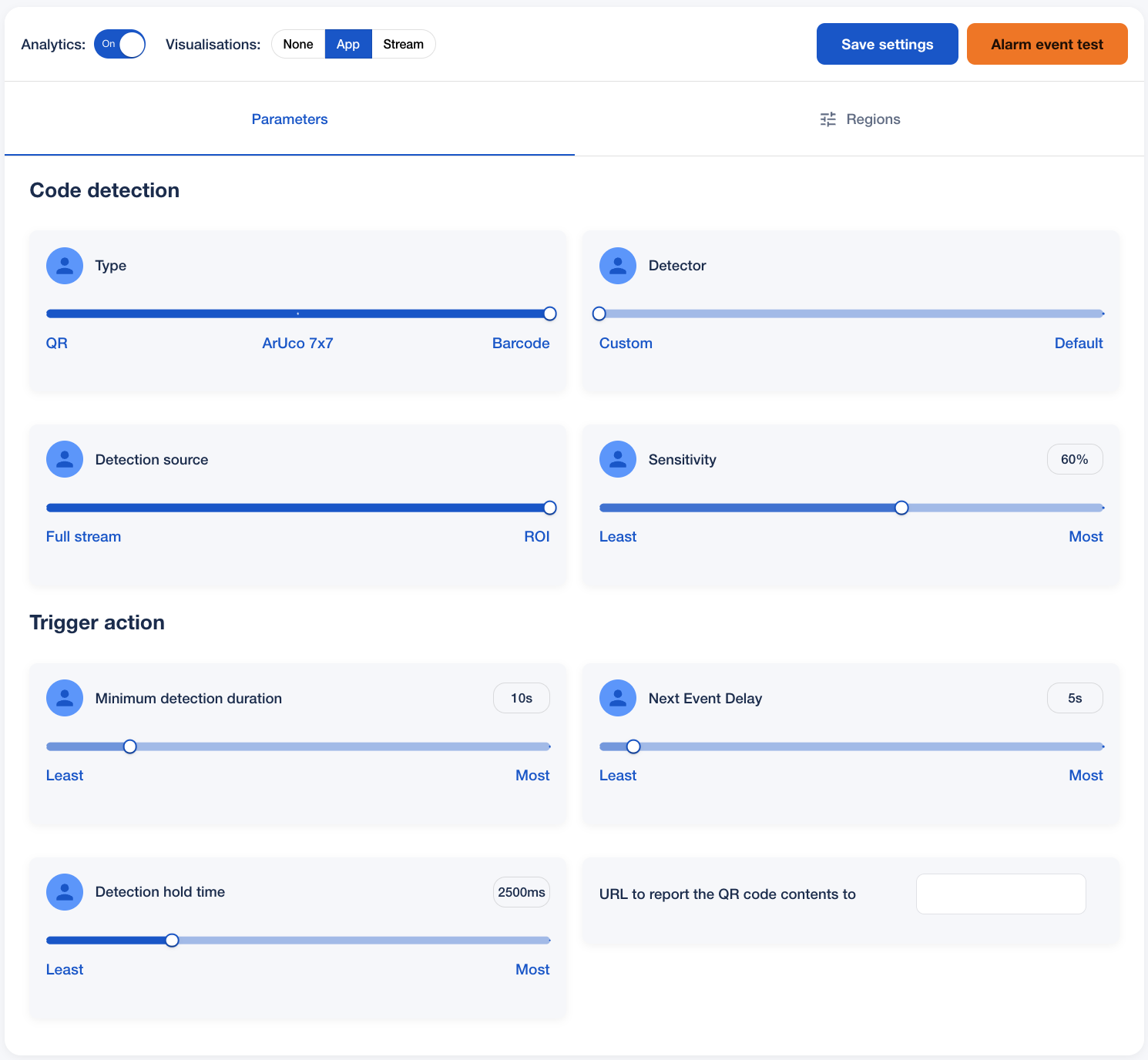Image resolution: width=1148 pixels, height=1060 pixels.
Task: Switch to the Parameters tab
Action: [x=290, y=119]
